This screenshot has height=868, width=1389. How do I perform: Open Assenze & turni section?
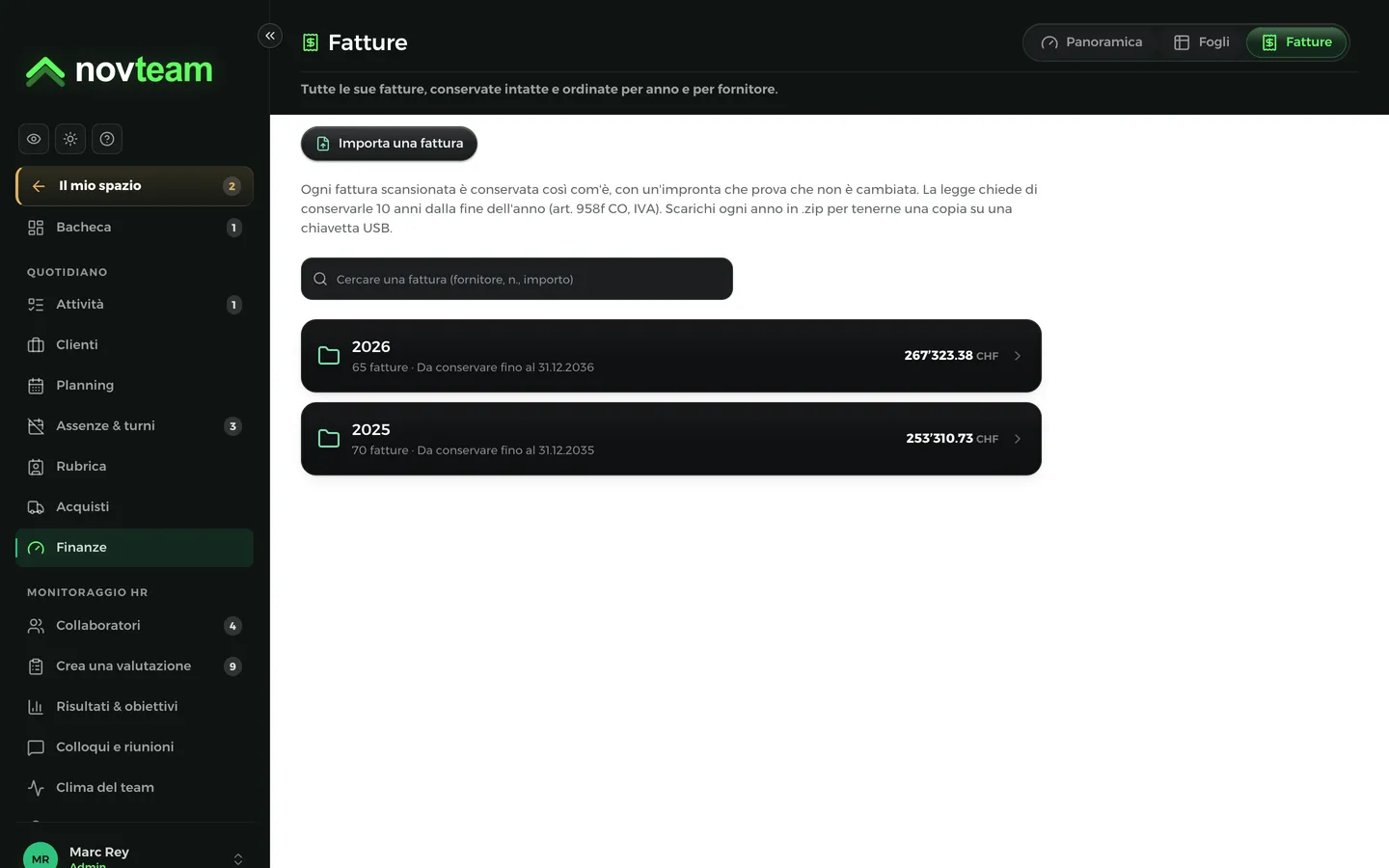(x=134, y=426)
